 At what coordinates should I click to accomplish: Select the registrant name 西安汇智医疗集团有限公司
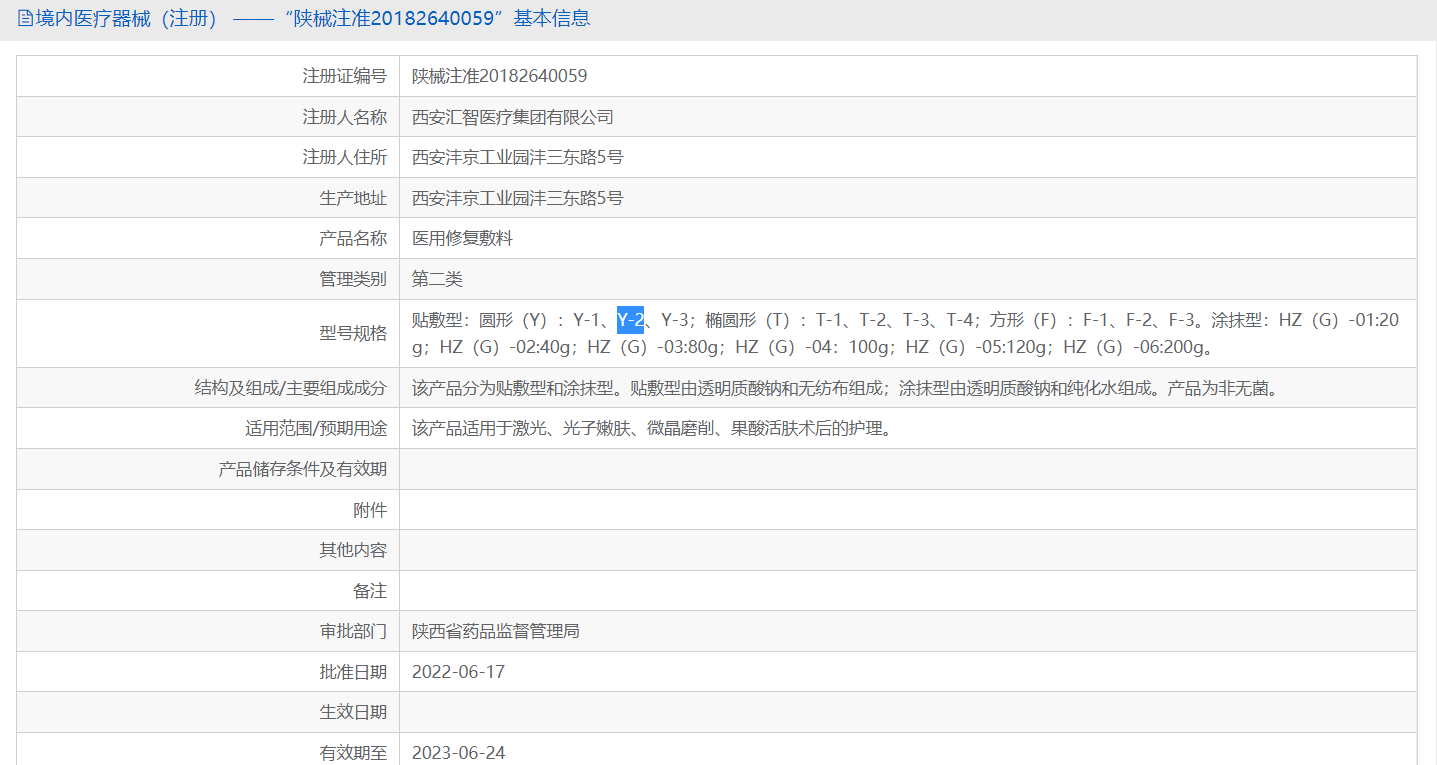point(513,117)
